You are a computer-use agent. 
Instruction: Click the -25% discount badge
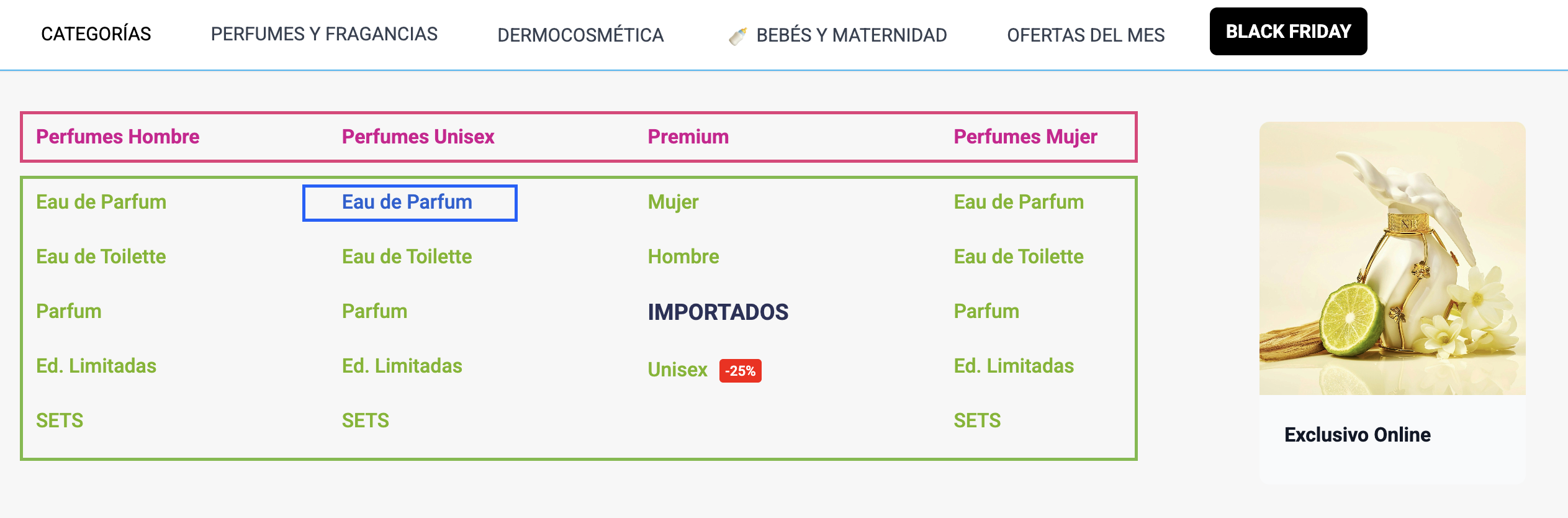(740, 371)
